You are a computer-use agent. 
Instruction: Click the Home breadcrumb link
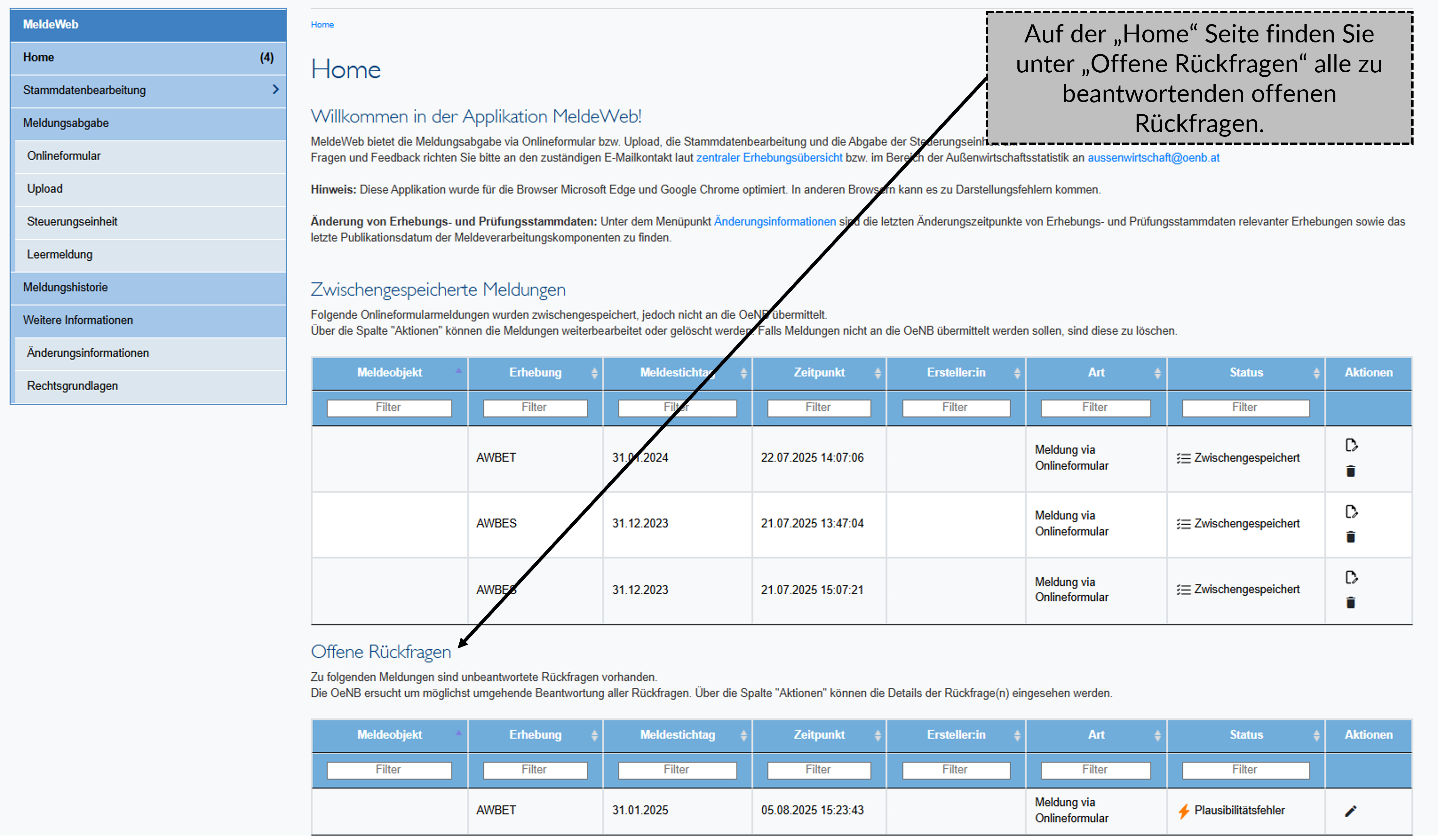[322, 24]
